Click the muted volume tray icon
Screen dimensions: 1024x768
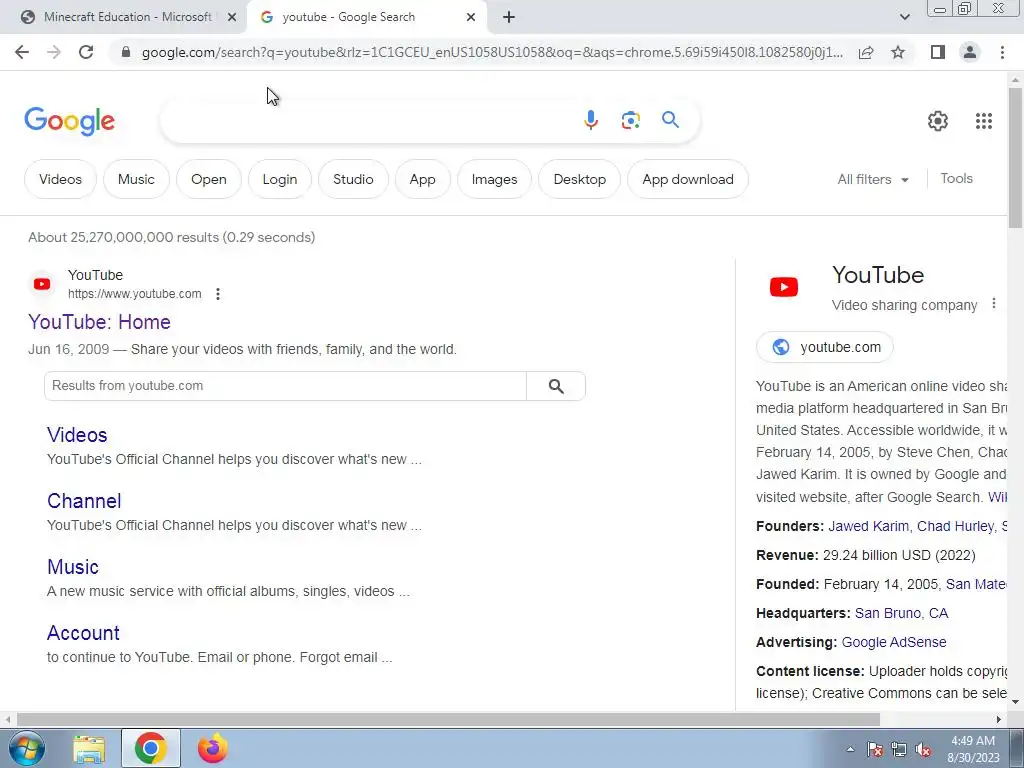pos(923,750)
